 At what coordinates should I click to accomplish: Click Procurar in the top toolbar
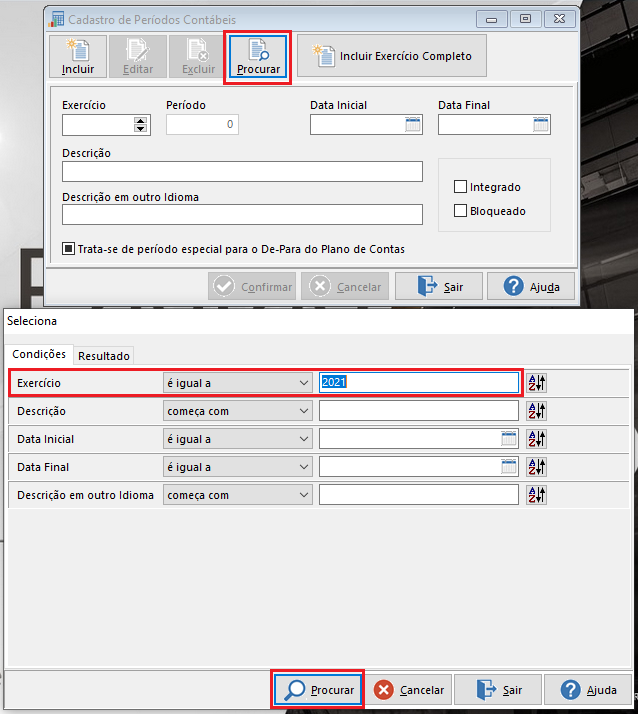click(258, 57)
